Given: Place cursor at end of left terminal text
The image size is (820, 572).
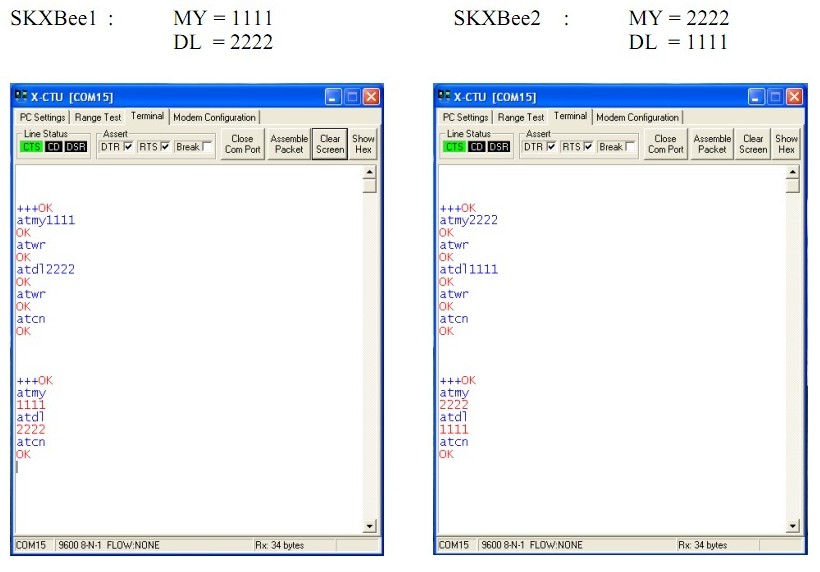Looking at the screenshot, I should [17, 467].
